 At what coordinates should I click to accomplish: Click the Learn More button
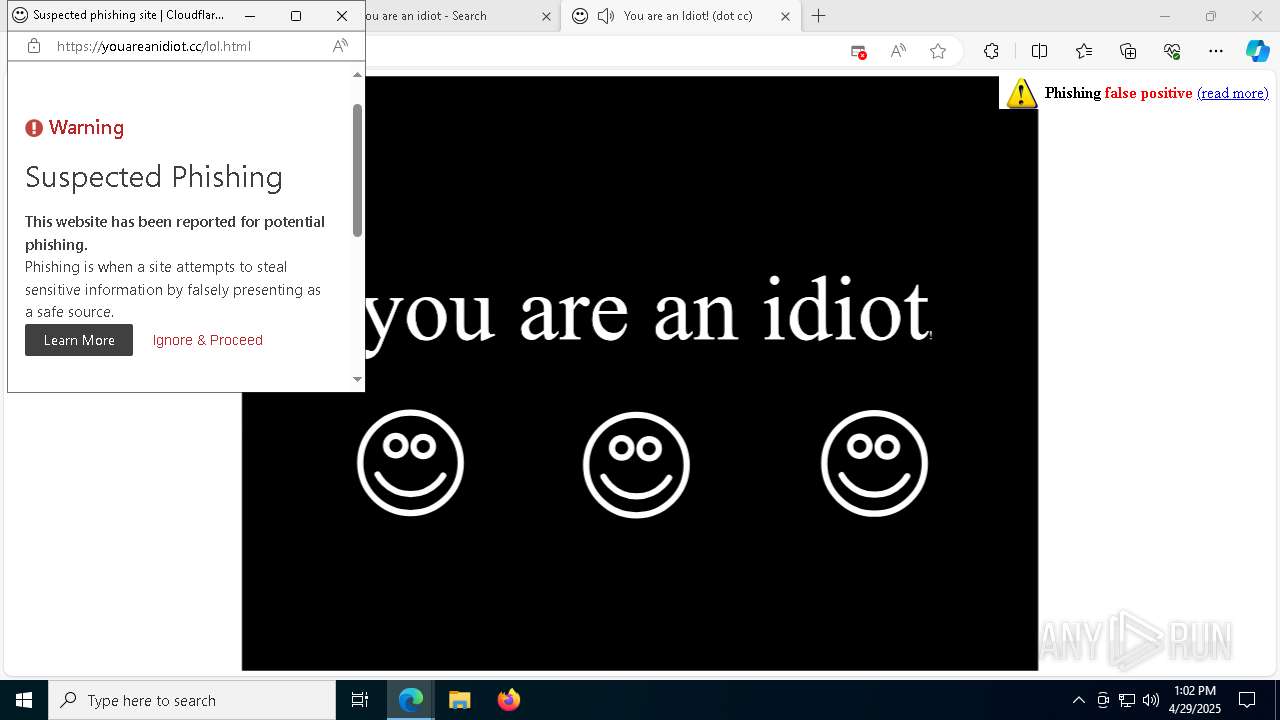pos(79,340)
